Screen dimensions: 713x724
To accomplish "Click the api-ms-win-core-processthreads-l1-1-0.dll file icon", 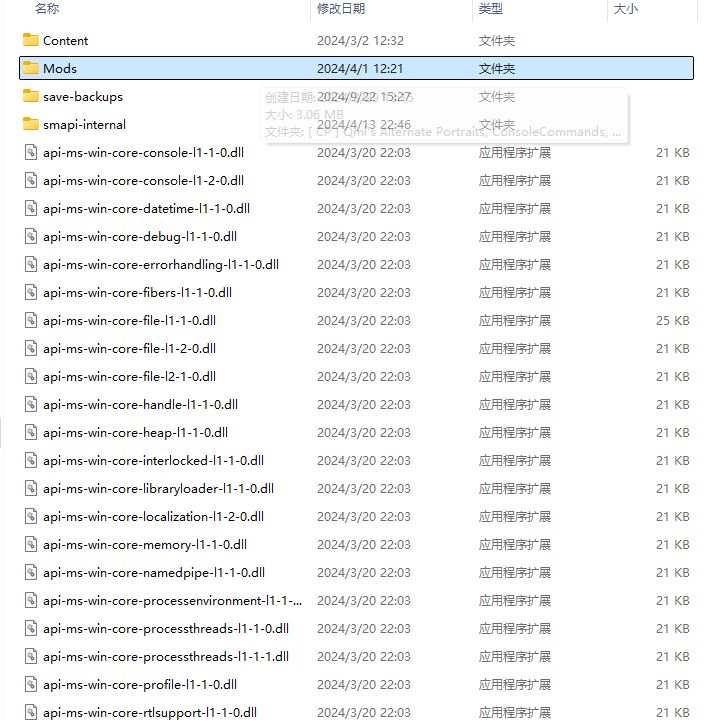I will click(31, 628).
